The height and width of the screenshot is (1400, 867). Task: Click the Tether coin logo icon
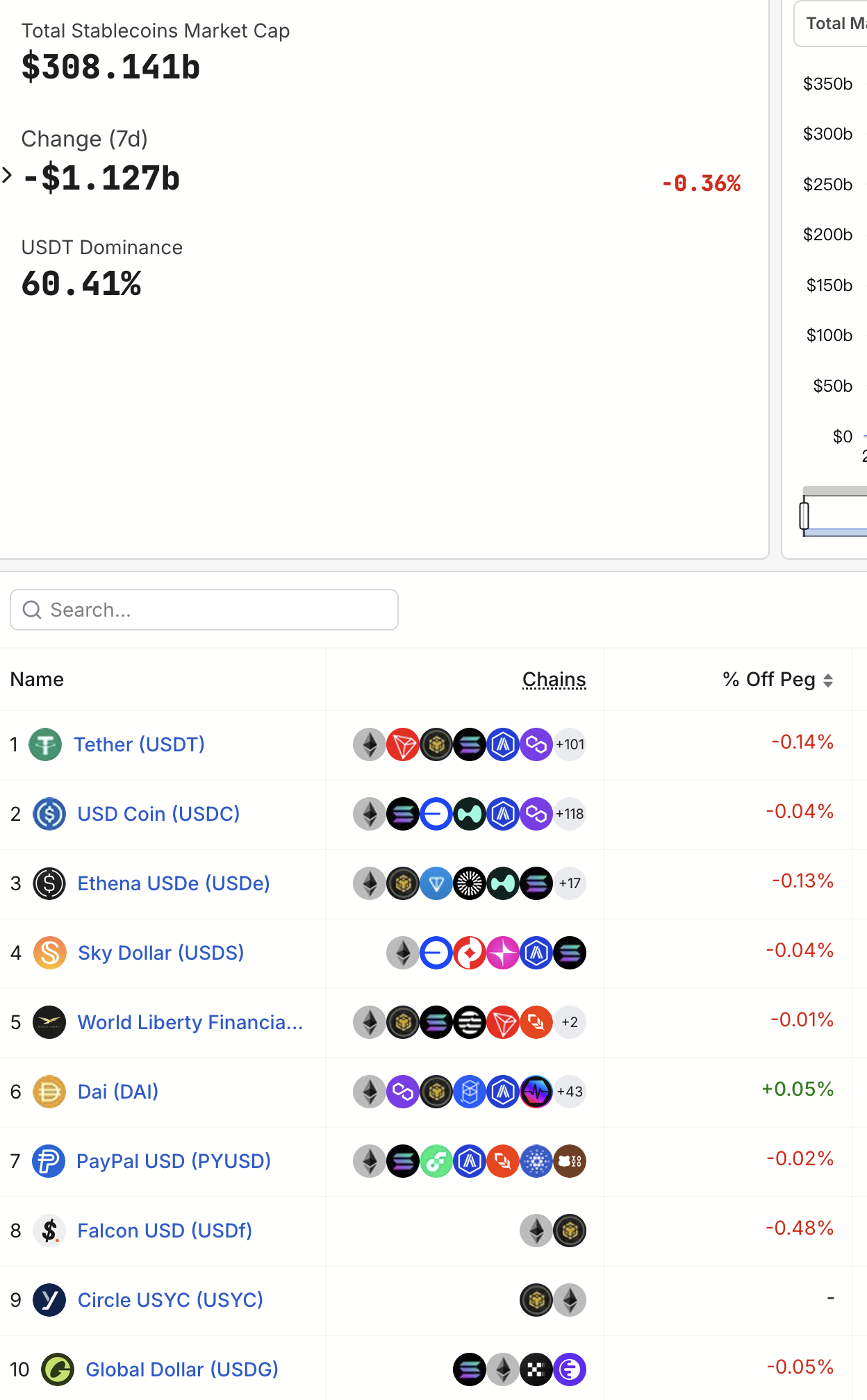click(45, 744)
